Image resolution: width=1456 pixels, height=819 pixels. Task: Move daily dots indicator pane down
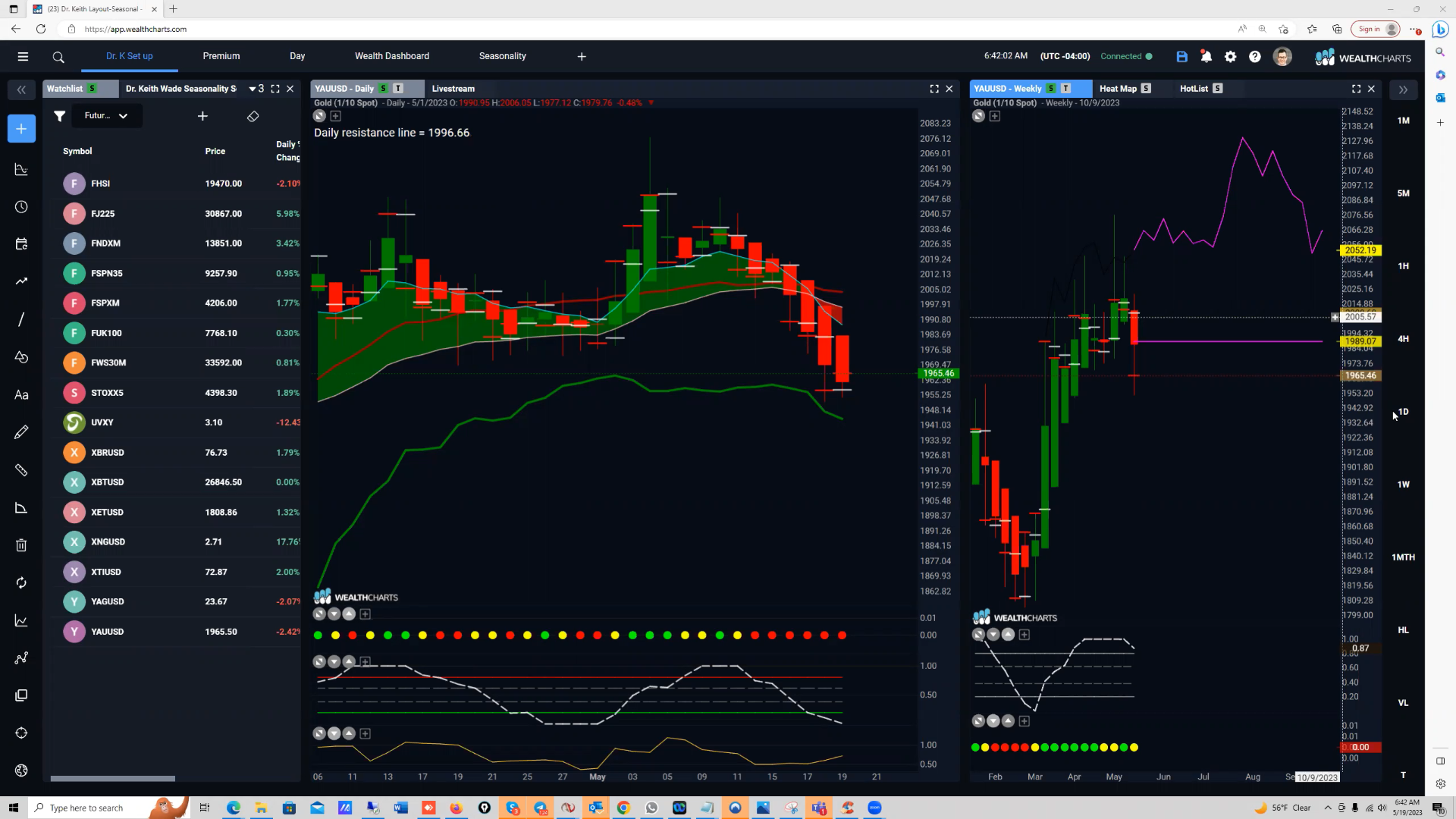[334, 614]
